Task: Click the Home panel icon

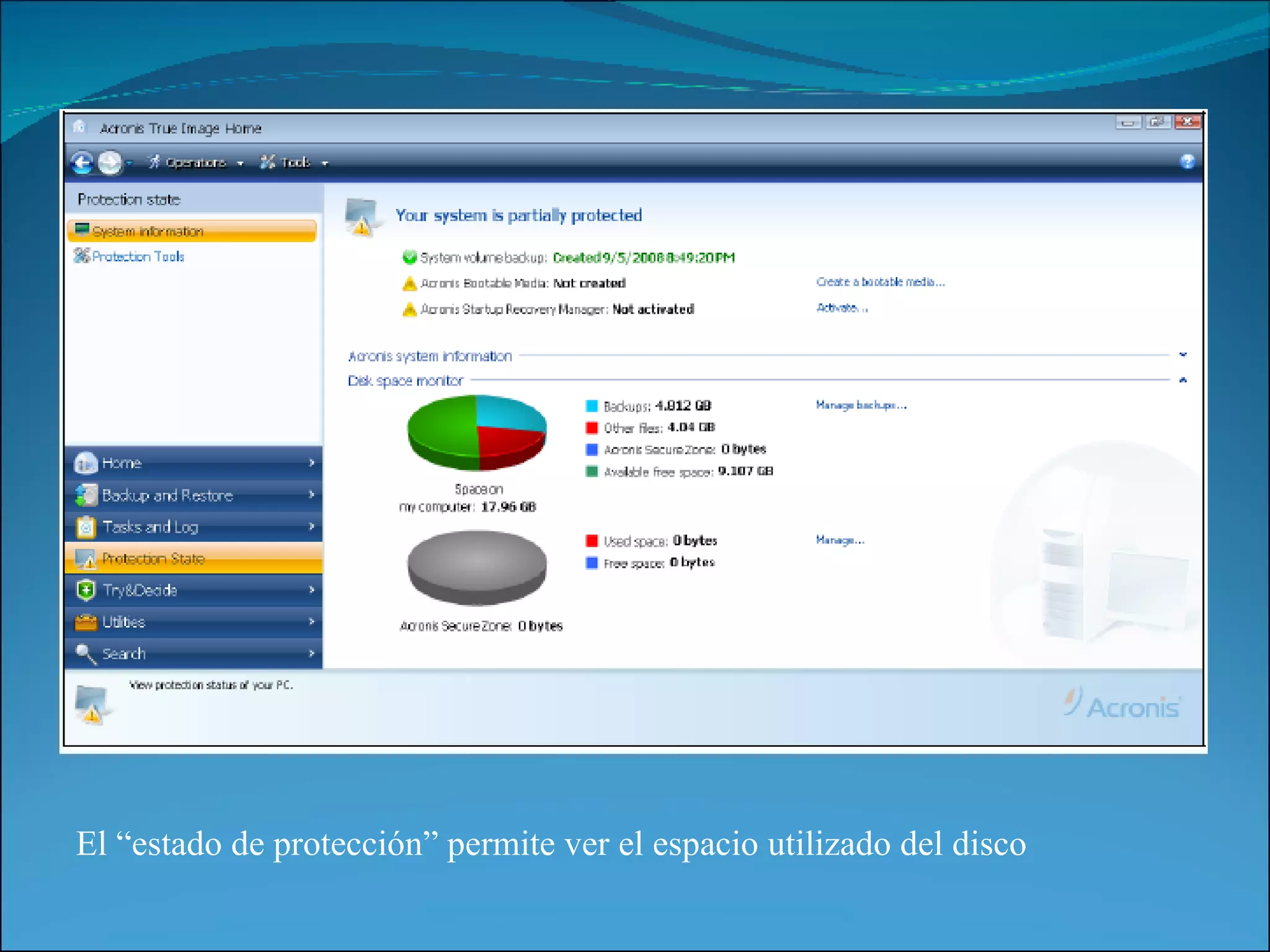Action: click(x=86, y=463)
